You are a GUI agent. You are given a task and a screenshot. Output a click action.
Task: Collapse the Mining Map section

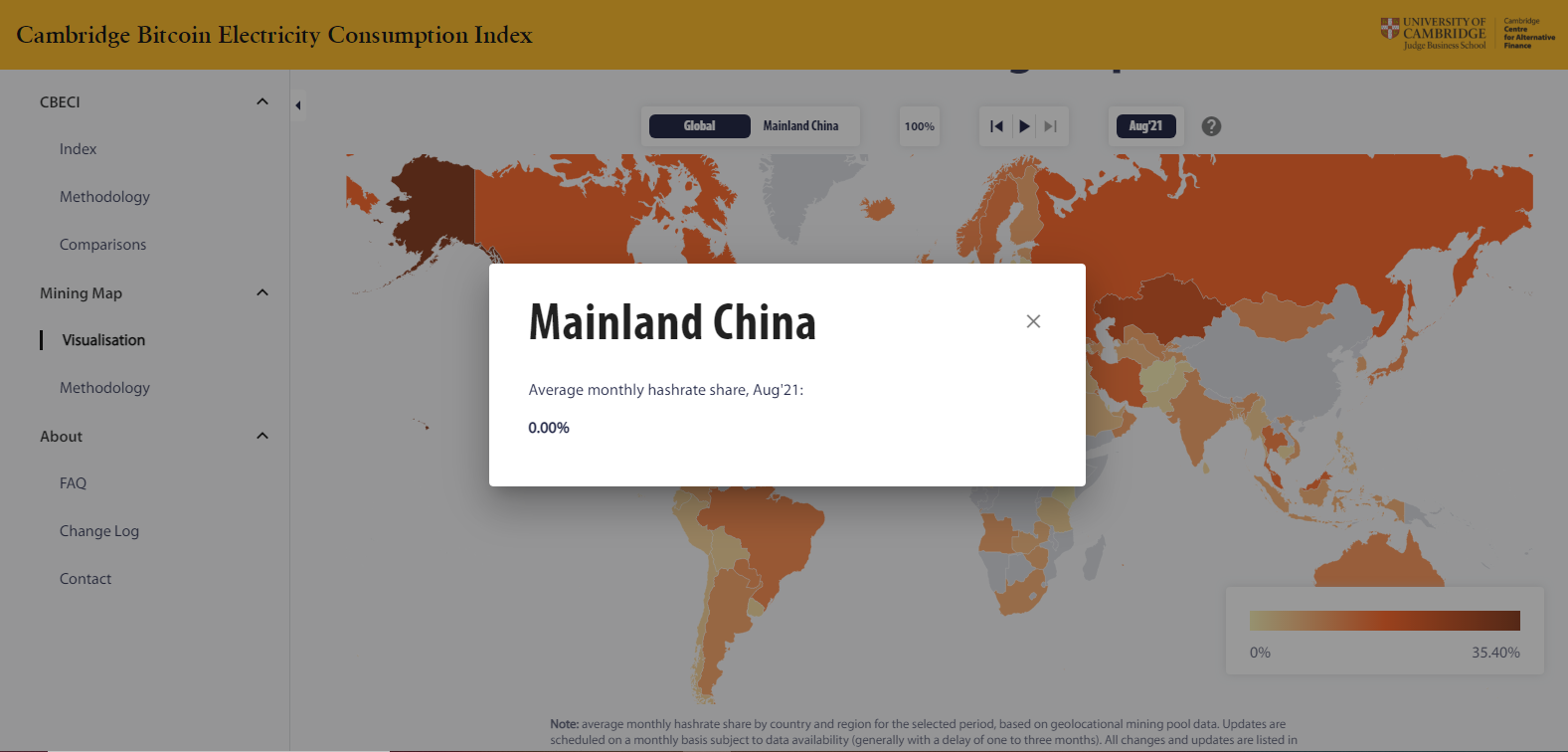262,292
